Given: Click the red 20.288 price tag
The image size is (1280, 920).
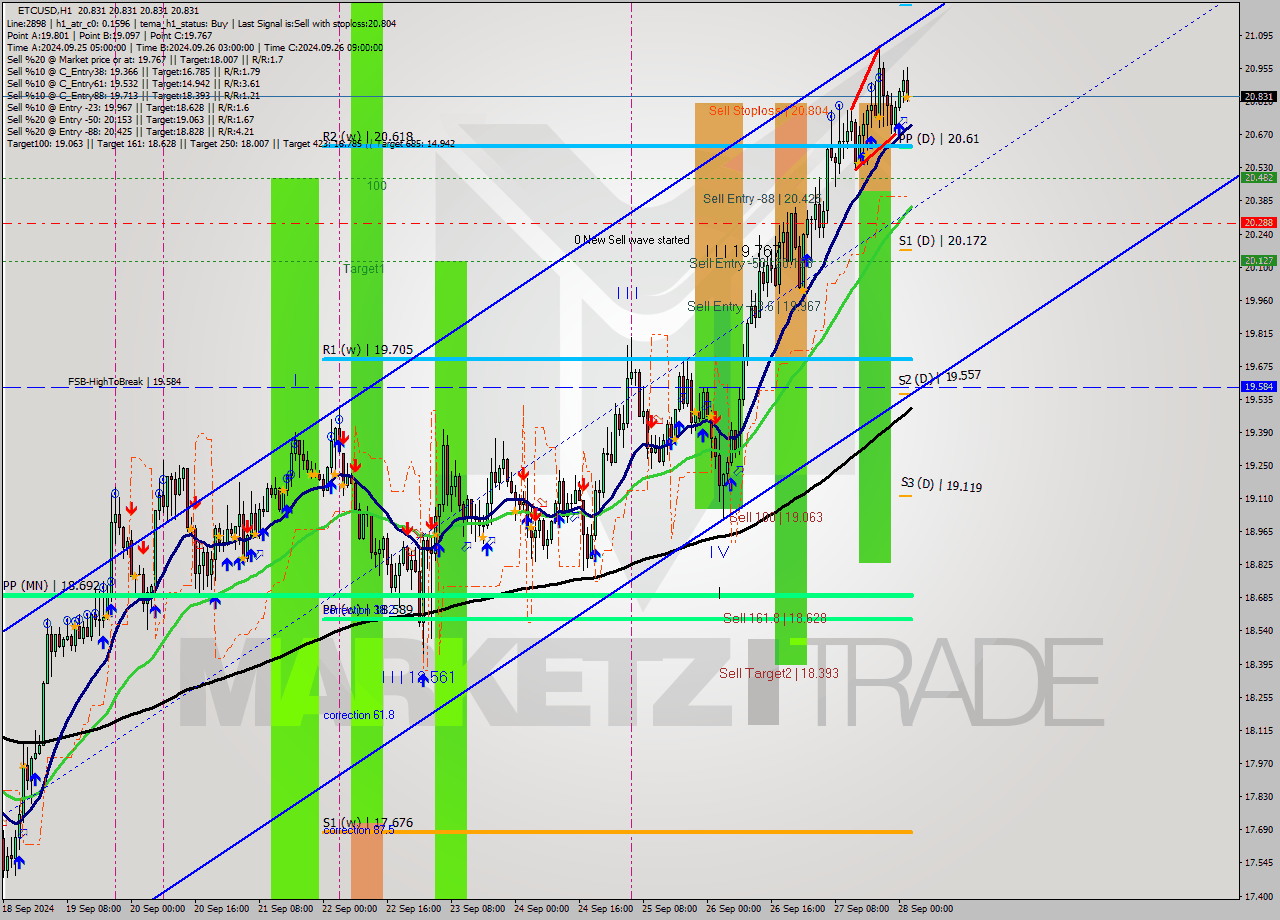Looking at the screenshot, I should [x=1258, y=222].
